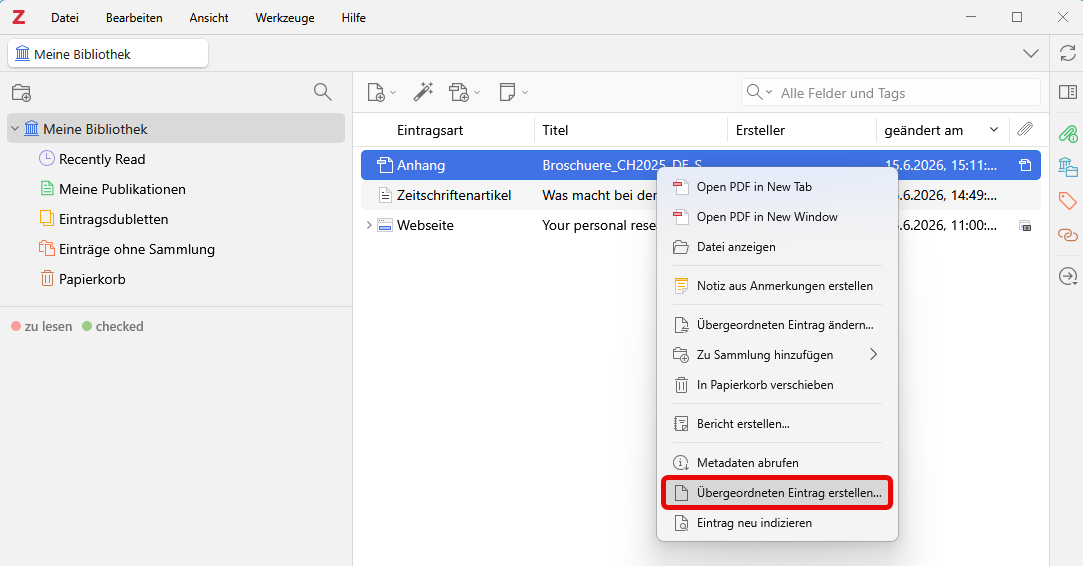
Task: Select the Anhang item row
Action: (x=700, y=165)
